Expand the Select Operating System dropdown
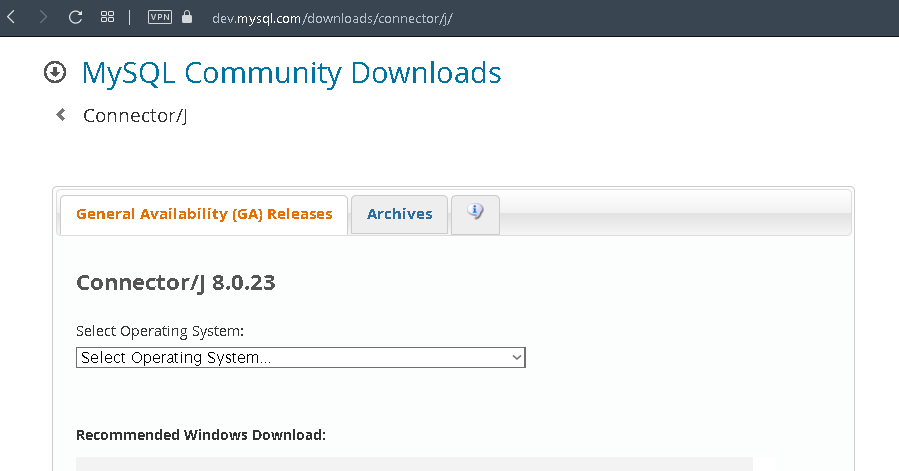Image resolution: width=899 pixels, height=471 pixels. click(300, 357)
